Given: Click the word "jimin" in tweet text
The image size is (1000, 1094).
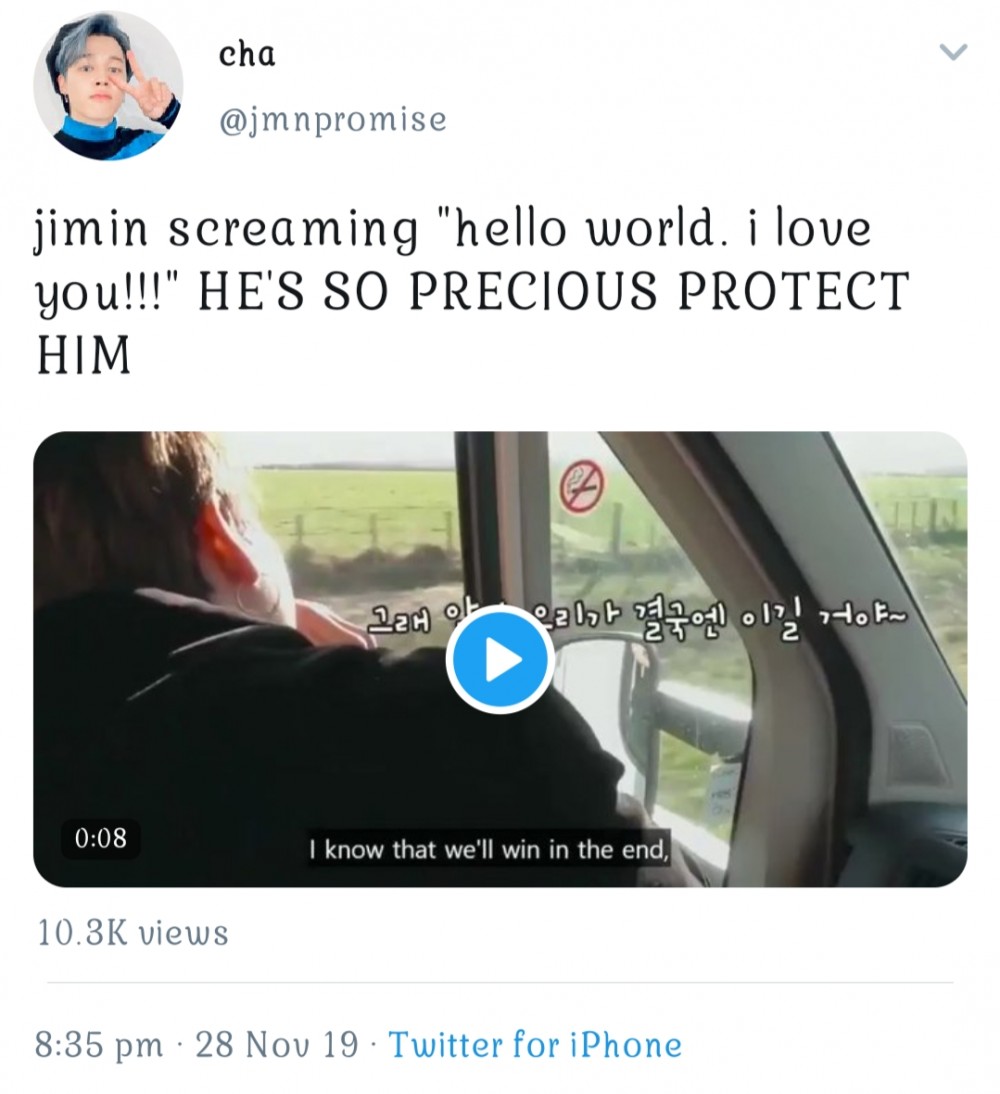Looking at the screenshot, I should (x=94, y=230).
